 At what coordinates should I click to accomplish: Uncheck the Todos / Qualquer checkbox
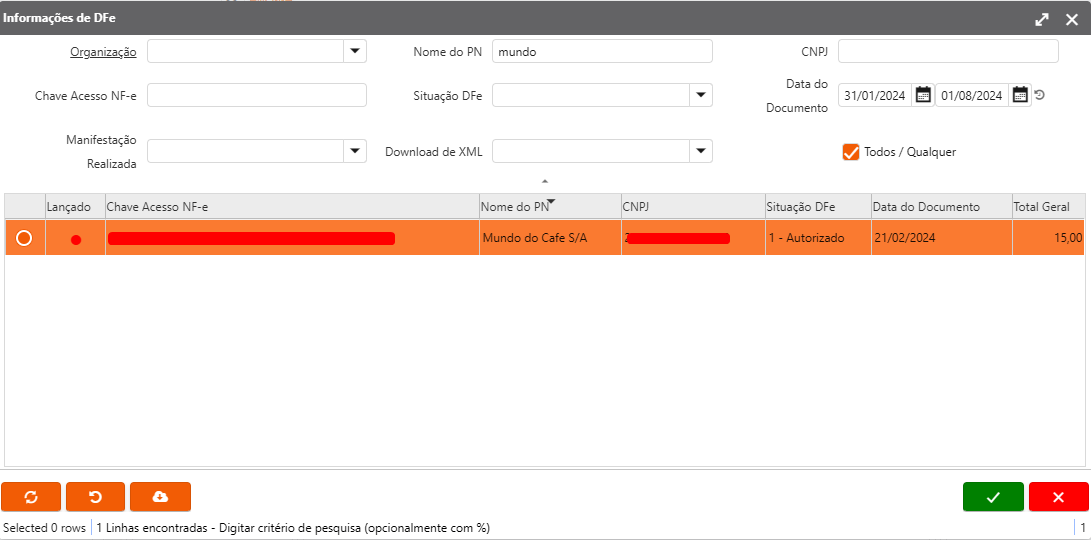851,152
